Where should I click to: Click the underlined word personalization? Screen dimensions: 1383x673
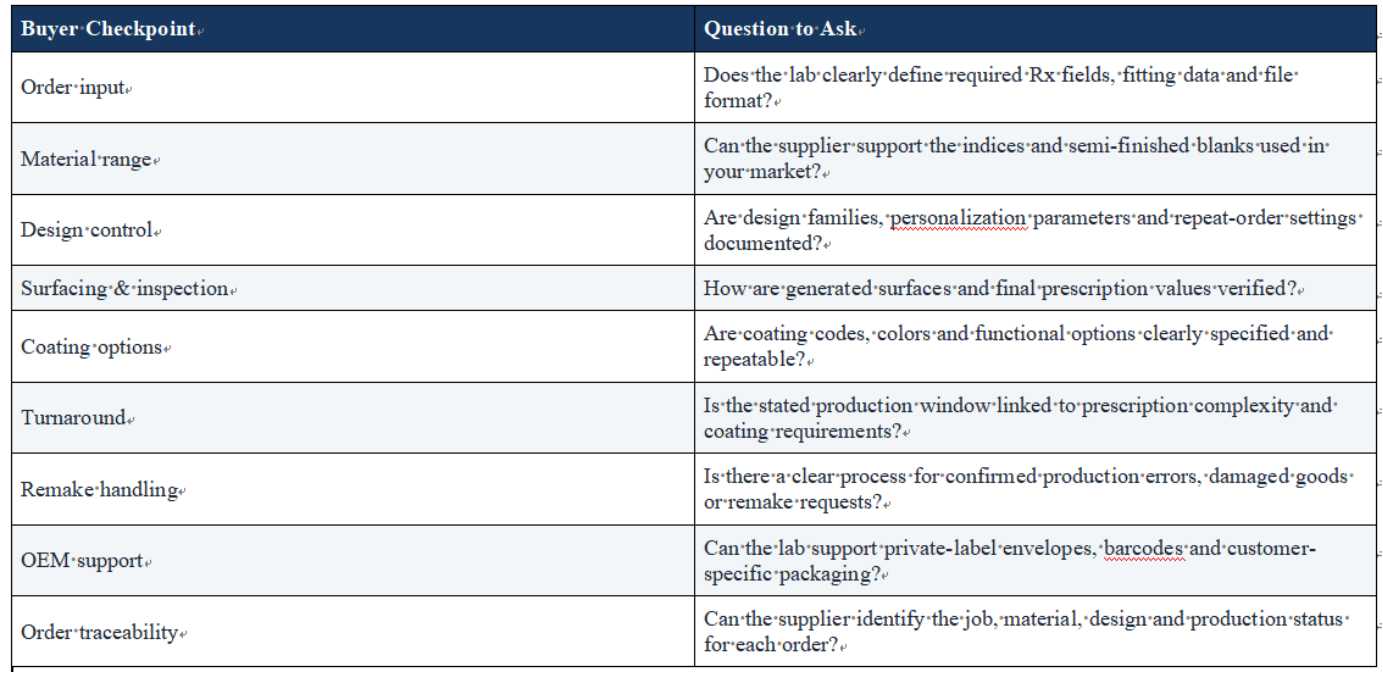[958, 218]
